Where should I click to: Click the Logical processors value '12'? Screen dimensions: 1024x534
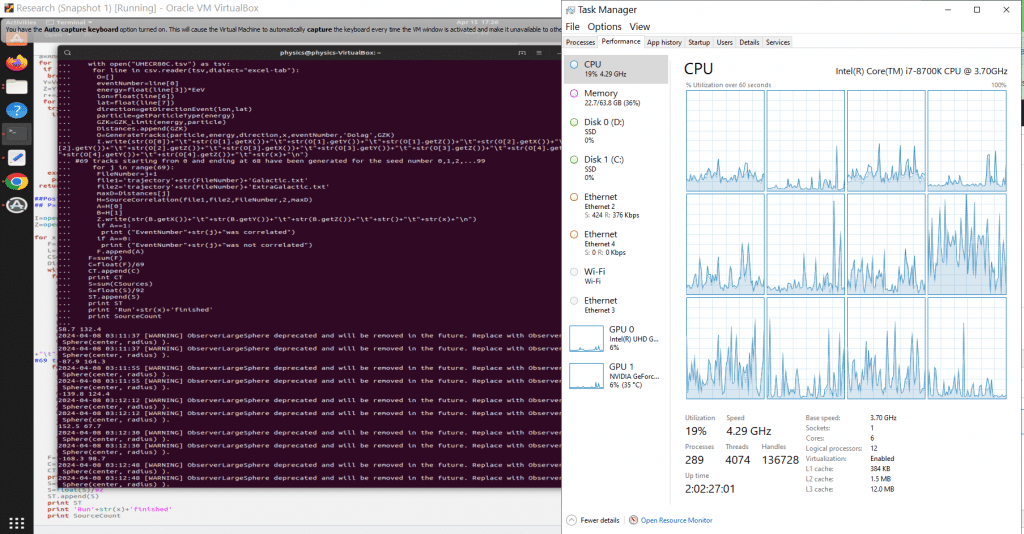(x=874, y=448)
